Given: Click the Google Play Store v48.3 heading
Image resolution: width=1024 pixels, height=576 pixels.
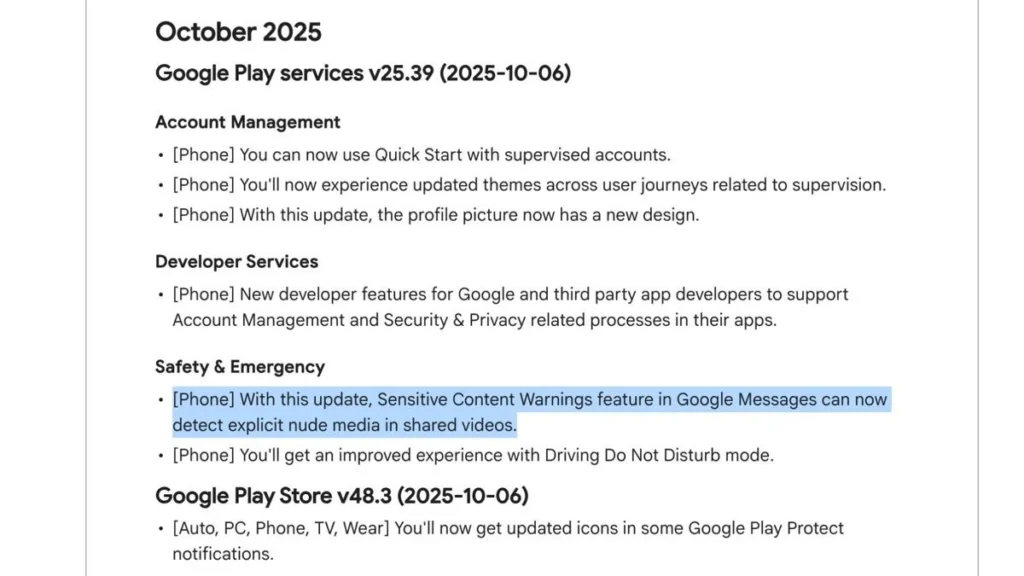Looking at the screenshot, I should [x=342, y=496].
